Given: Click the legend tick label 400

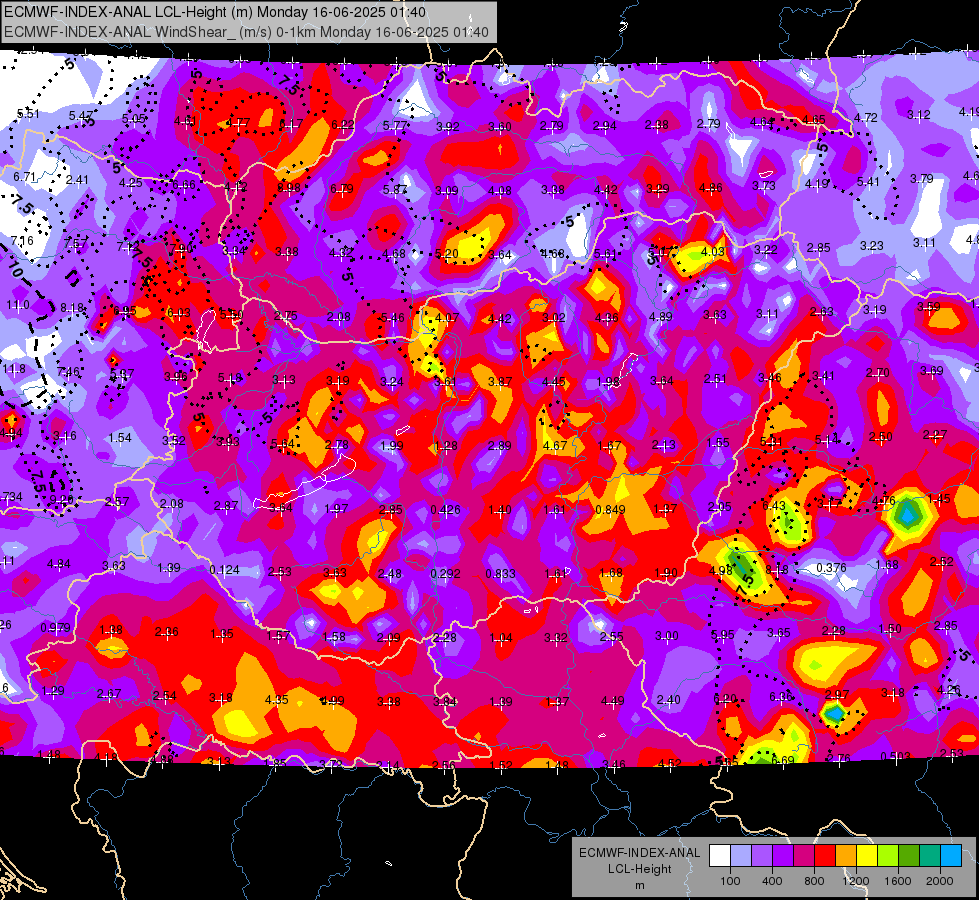Looking at the screenshot, I should click(x=772, y=881).
